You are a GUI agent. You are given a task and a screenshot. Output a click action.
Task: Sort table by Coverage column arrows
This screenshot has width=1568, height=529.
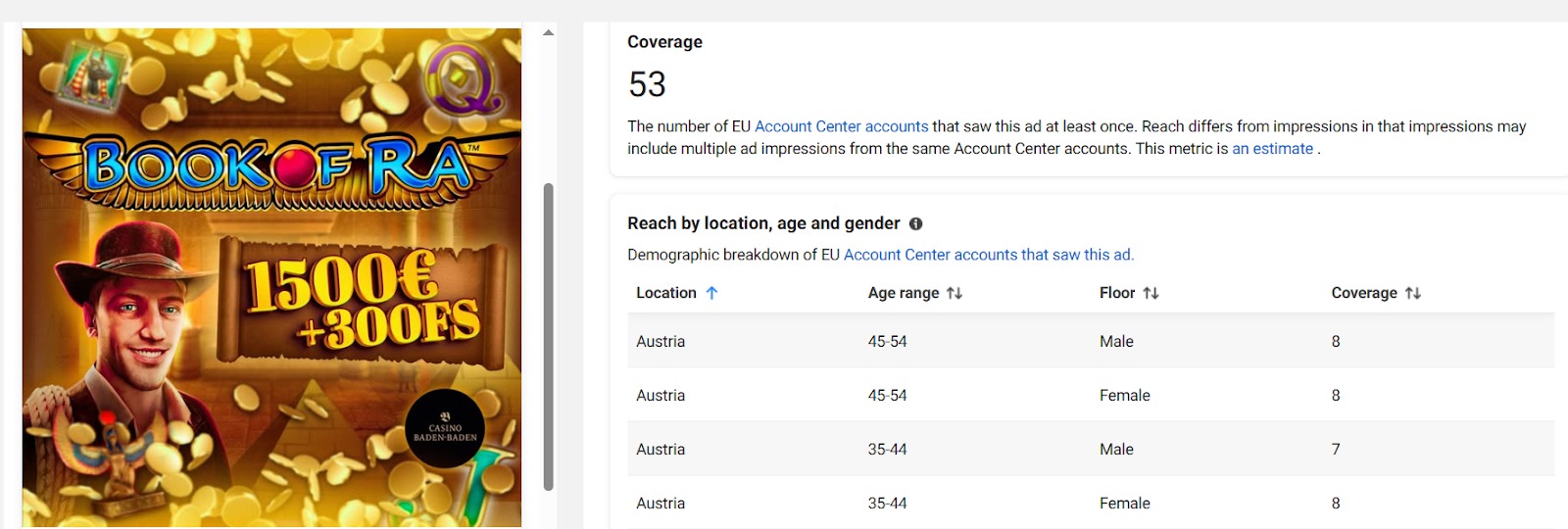pos(1412,293)
